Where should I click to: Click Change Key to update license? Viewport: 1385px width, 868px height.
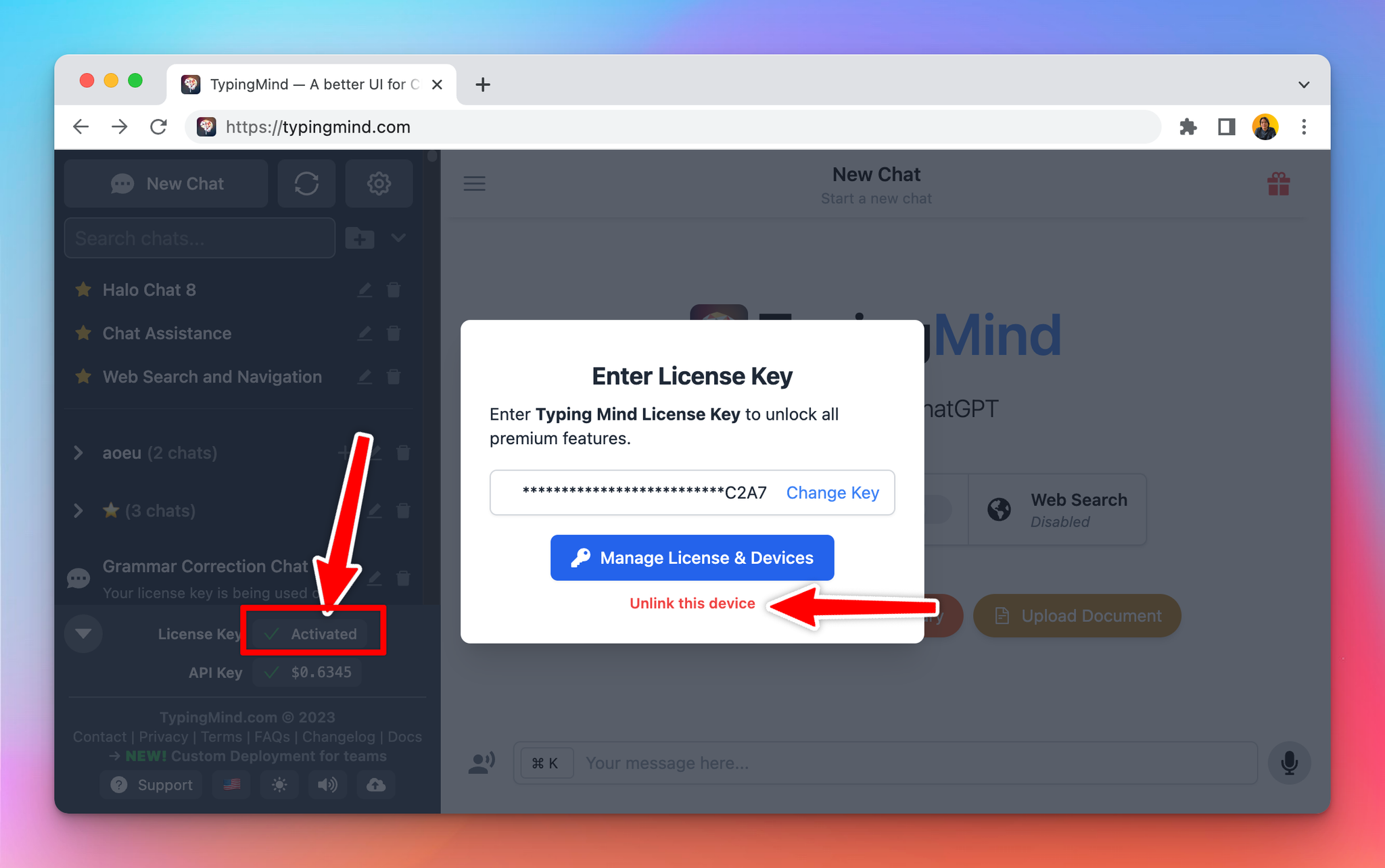coord(833,492)
